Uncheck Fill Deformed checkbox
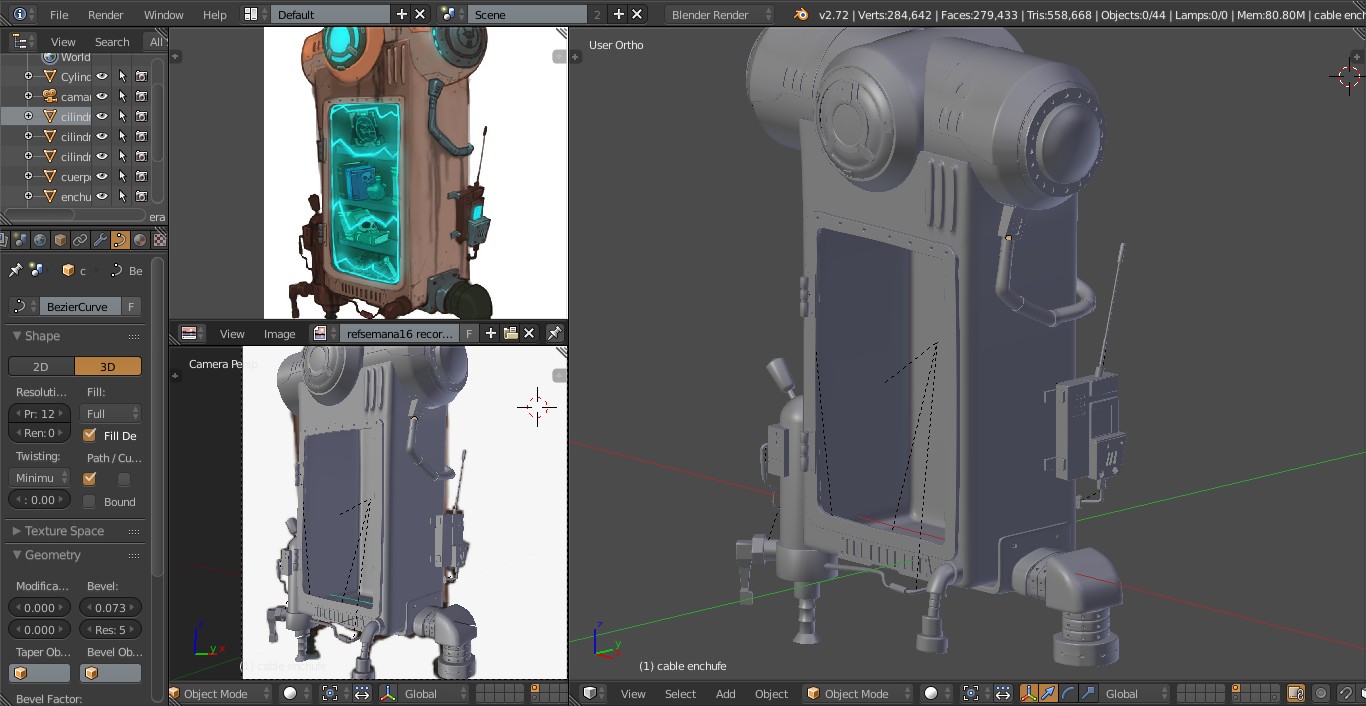The width and height of the screenshot is (1366, 706). pos(90,435)
